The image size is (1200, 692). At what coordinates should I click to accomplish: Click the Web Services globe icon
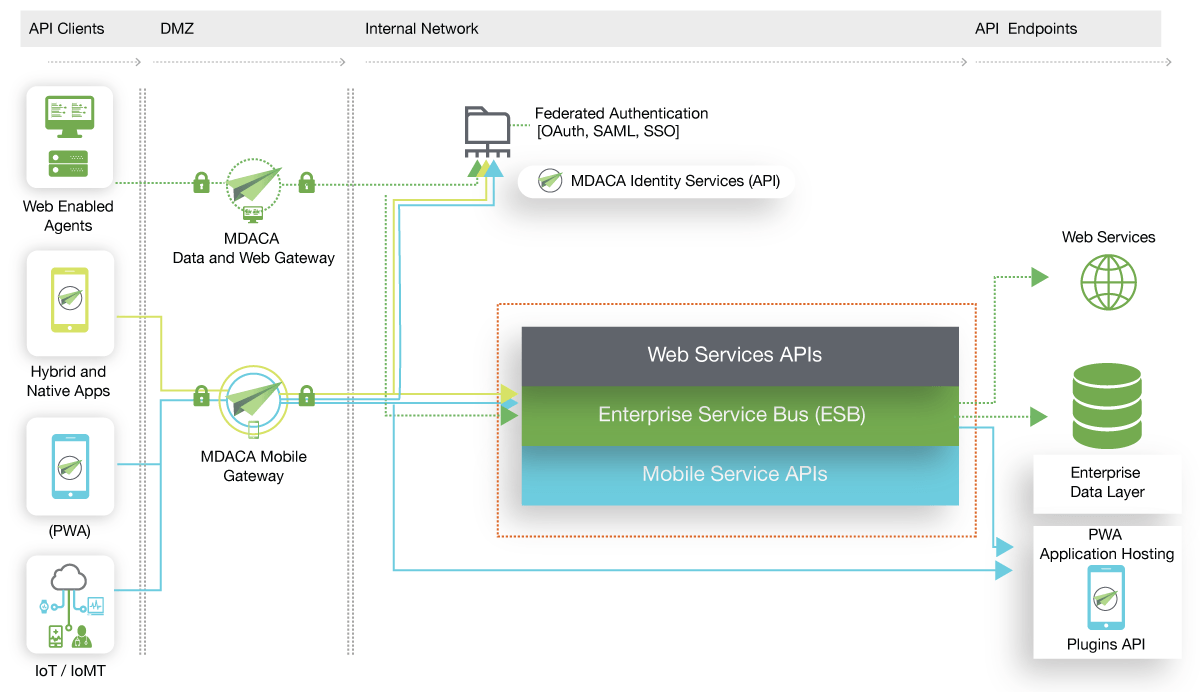[x=1108, y=283]
